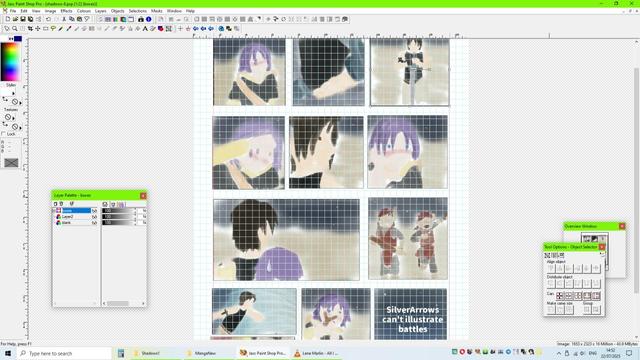640x360 pixels.
Task: Select the Text tool (letter A)
Action: (x=145, y=29)
